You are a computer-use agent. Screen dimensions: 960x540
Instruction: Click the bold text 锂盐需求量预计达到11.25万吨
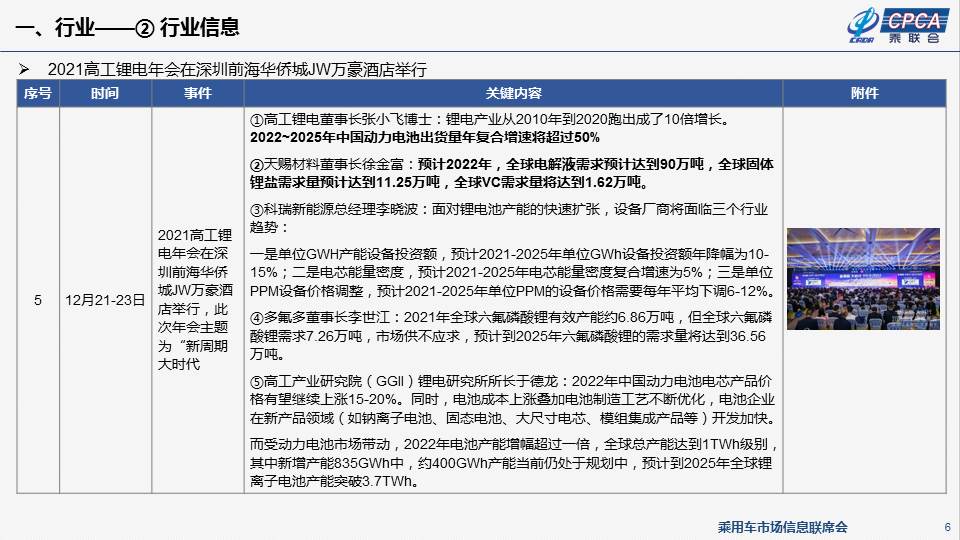[x=345, y=182]
